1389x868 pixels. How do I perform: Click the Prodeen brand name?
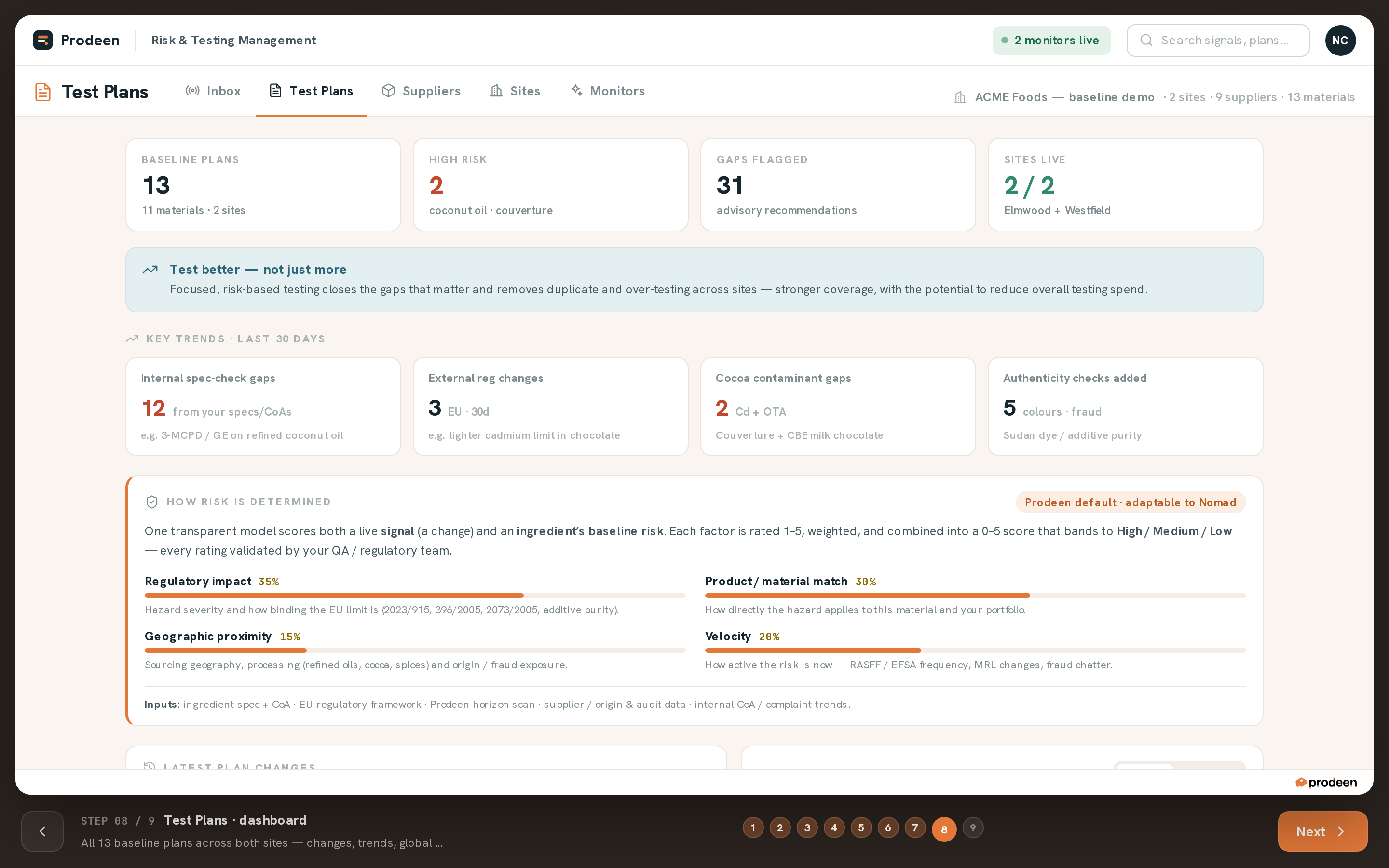click(x=90, y=40)
